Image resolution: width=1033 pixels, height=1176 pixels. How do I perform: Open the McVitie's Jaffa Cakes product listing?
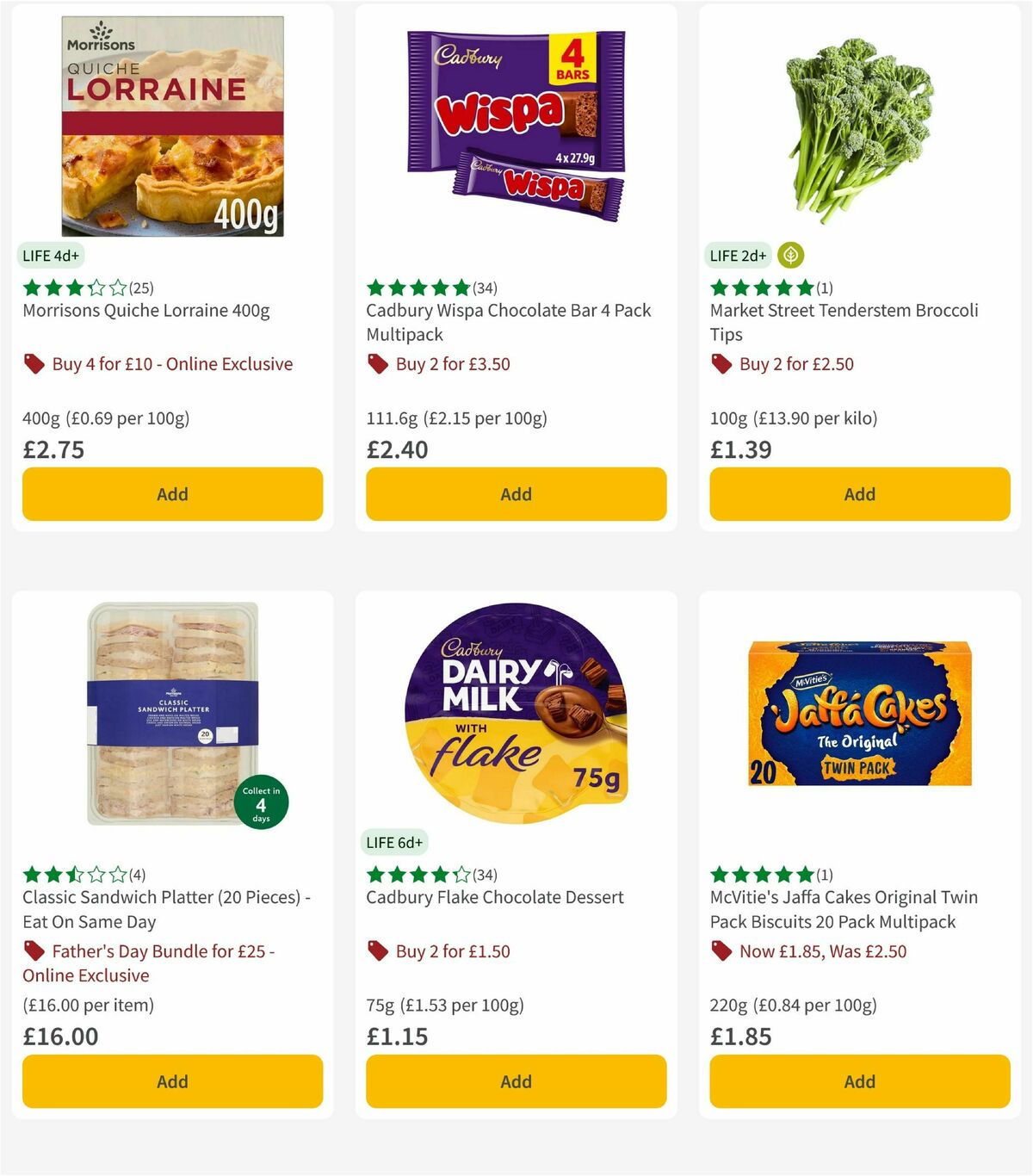pyautogui.click(x=844, y=909)
